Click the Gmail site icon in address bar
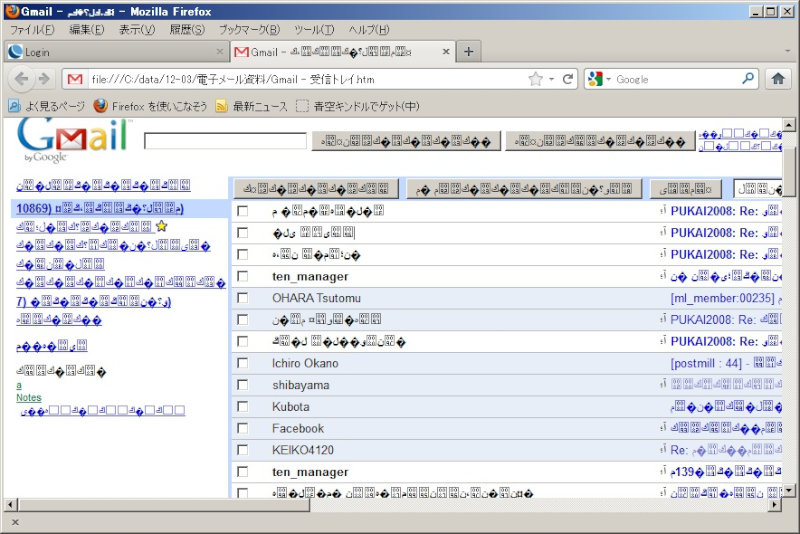Image resolution: width=800 pixels, height=534 pixels. click(x=75, y=79)
